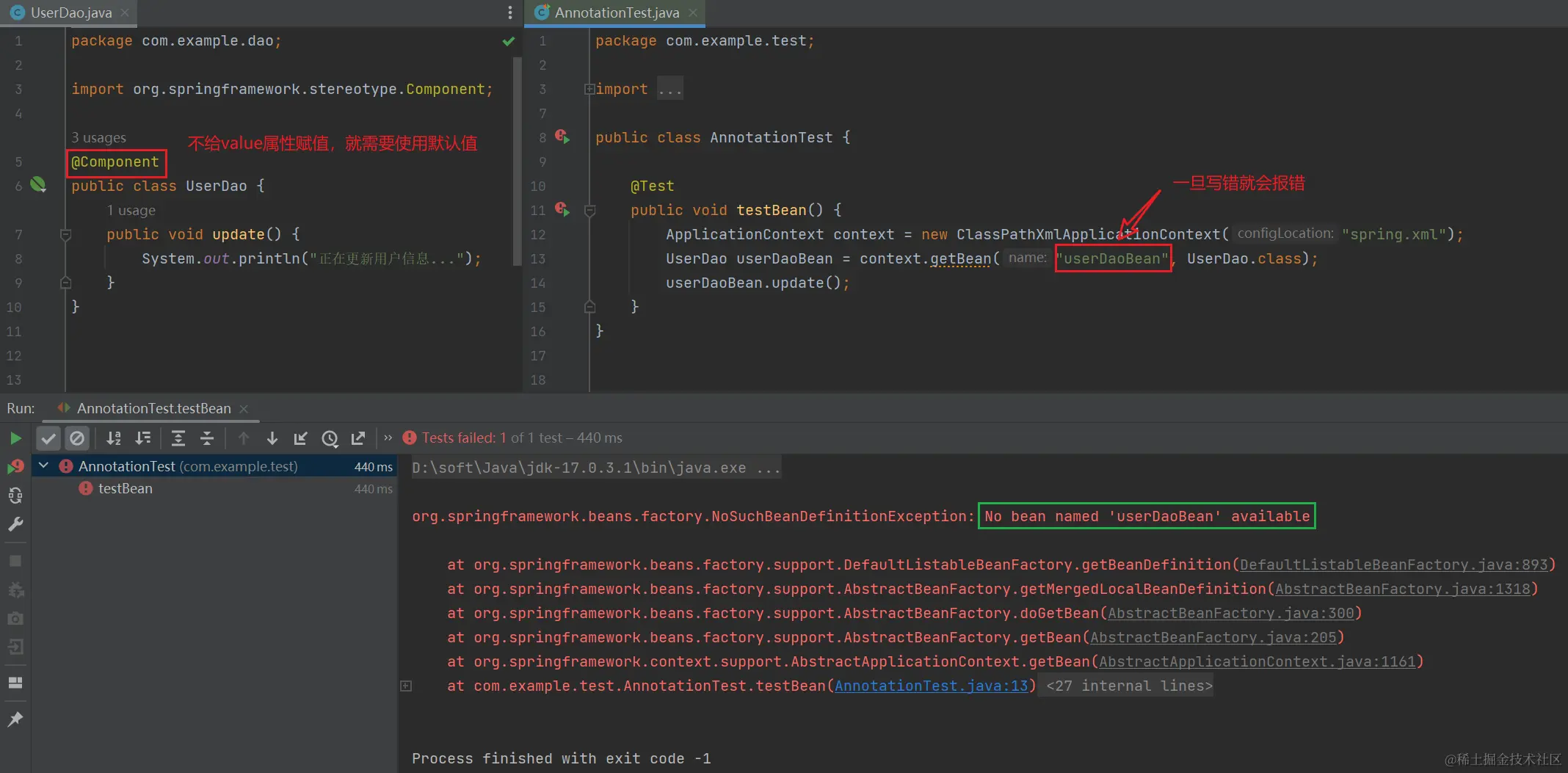The width and height of the screenshot is (1568, 773).
Task: Rerun the AnnotationTest.testBean test
Action: [15, 438]
